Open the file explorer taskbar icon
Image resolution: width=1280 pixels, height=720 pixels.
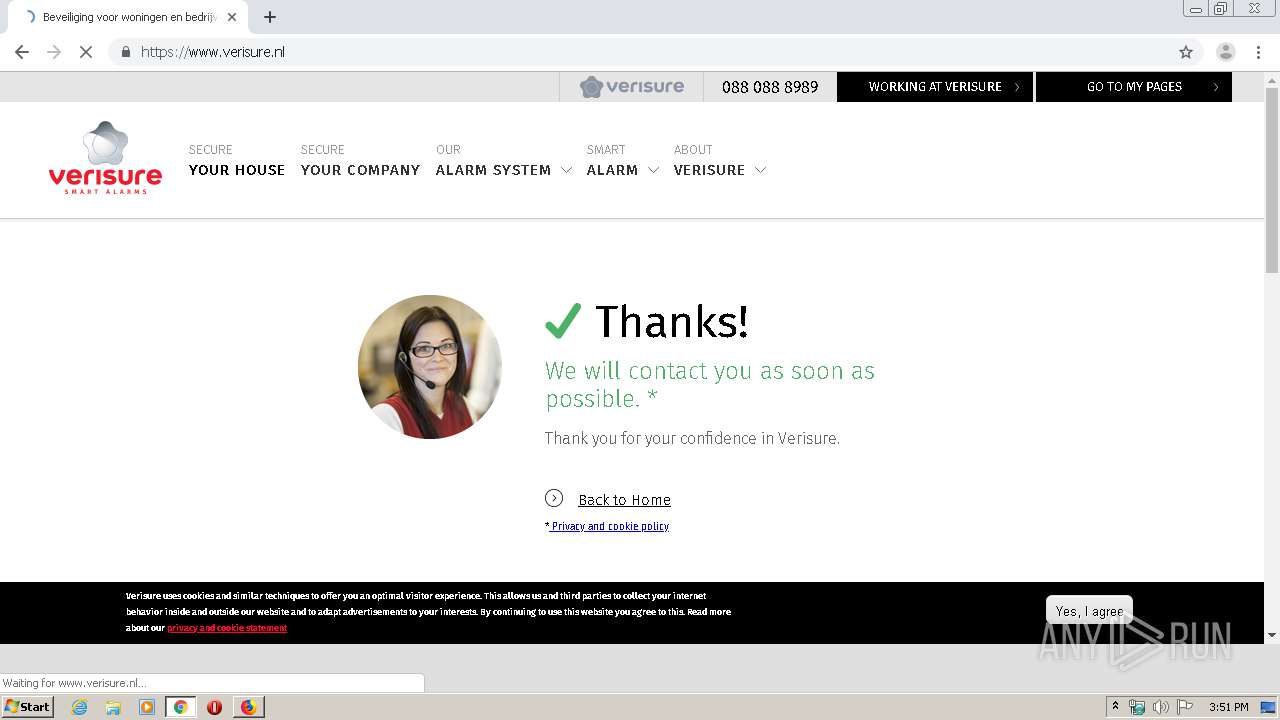point(113,707)
